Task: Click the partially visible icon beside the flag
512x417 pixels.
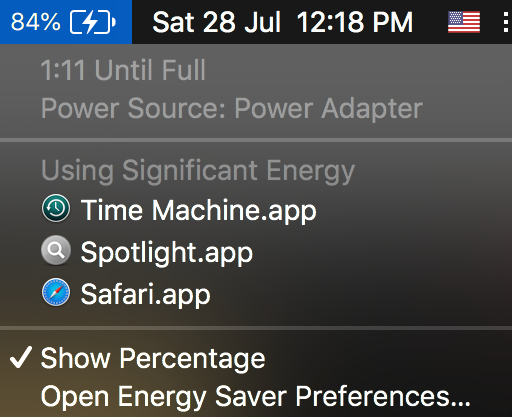Action: (x=506, y=22)
